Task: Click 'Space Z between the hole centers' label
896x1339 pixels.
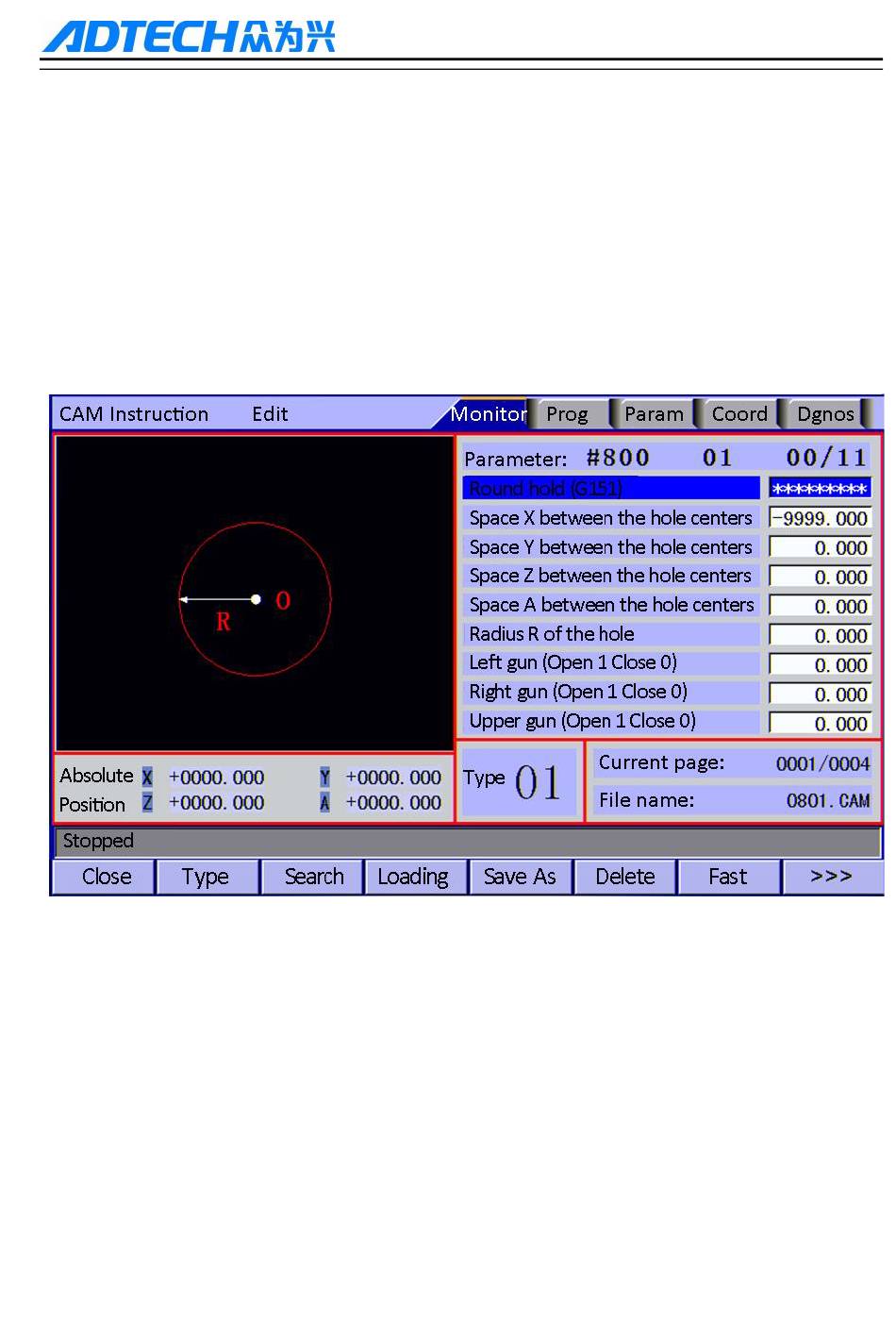Action: pos(610,576)
